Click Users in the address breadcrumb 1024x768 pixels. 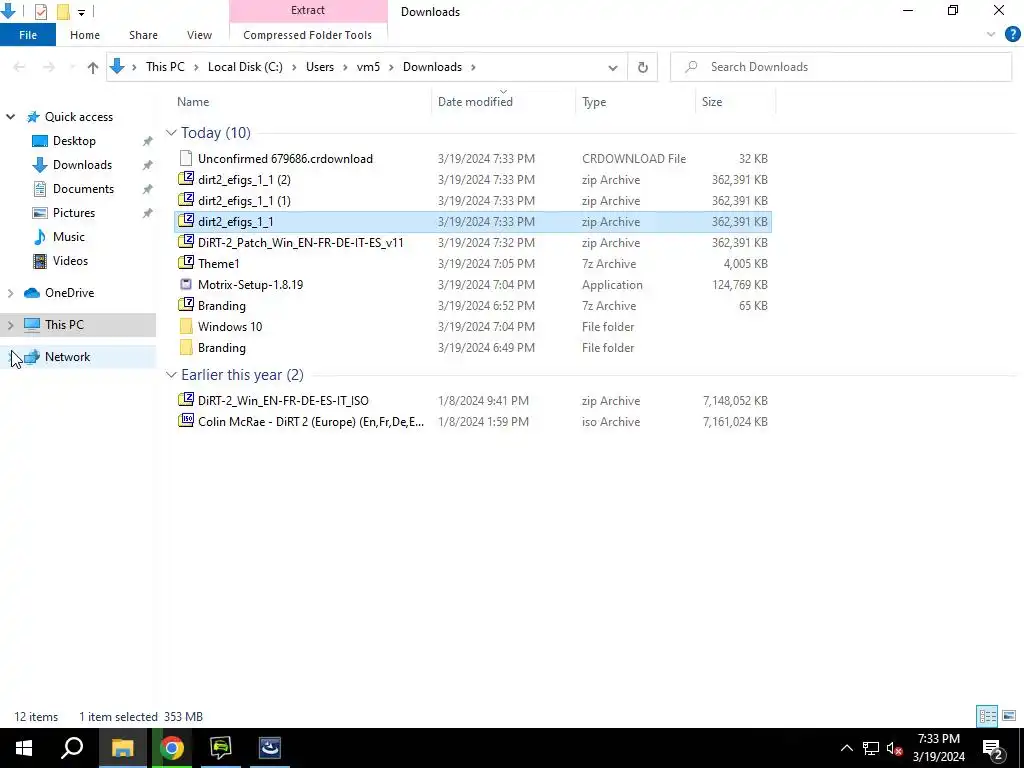tap(320, 67)
